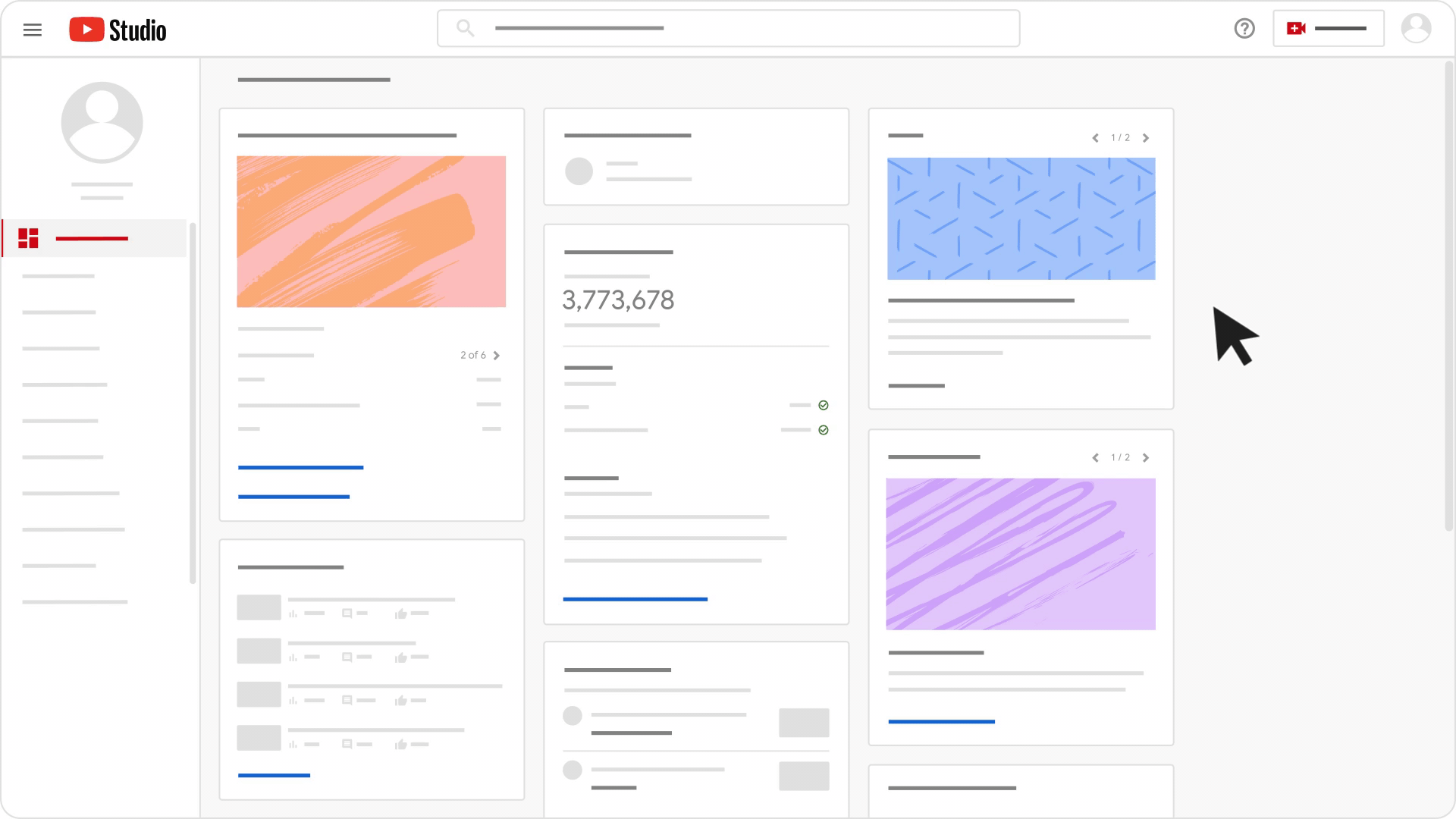
Task: Toggle the sidebar navigation collapse button
Action: [32, 28]
